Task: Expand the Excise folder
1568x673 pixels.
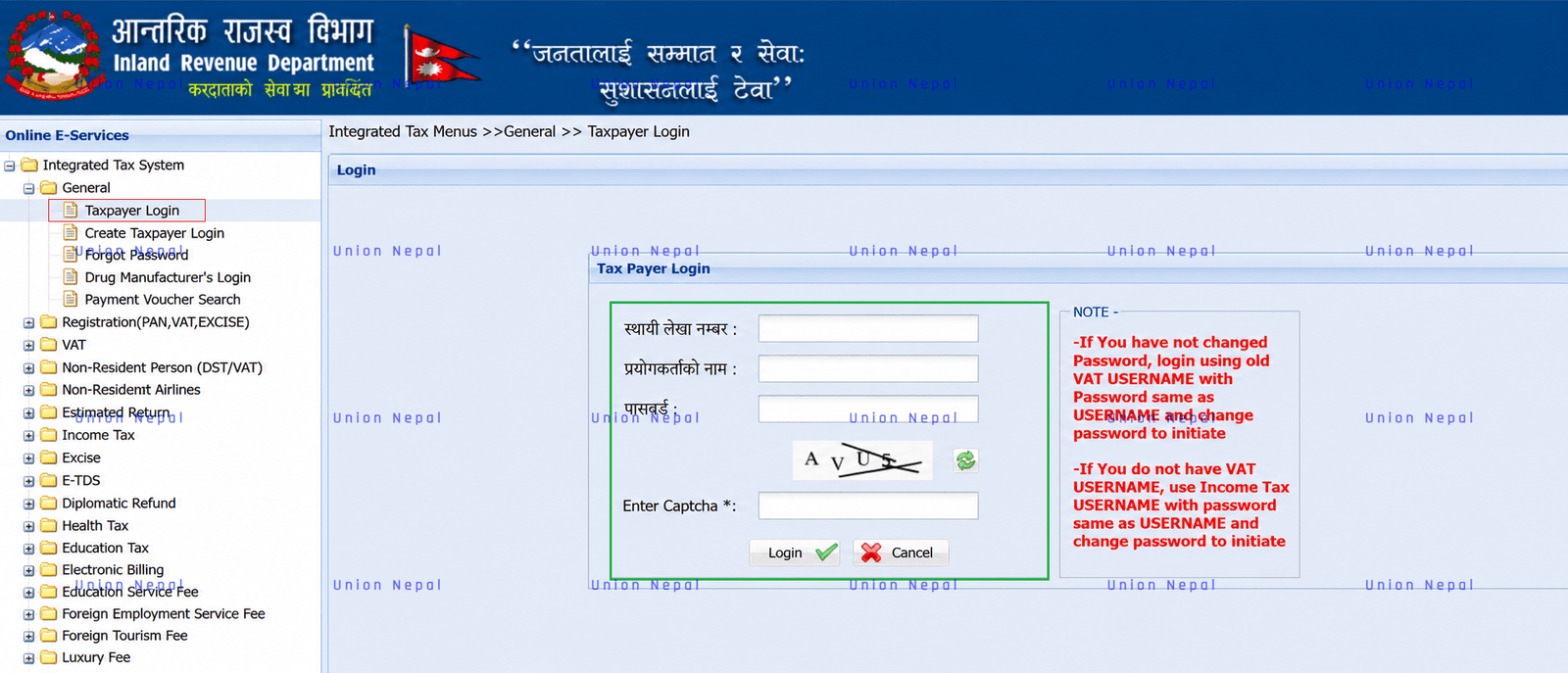Action: (28, 458)
